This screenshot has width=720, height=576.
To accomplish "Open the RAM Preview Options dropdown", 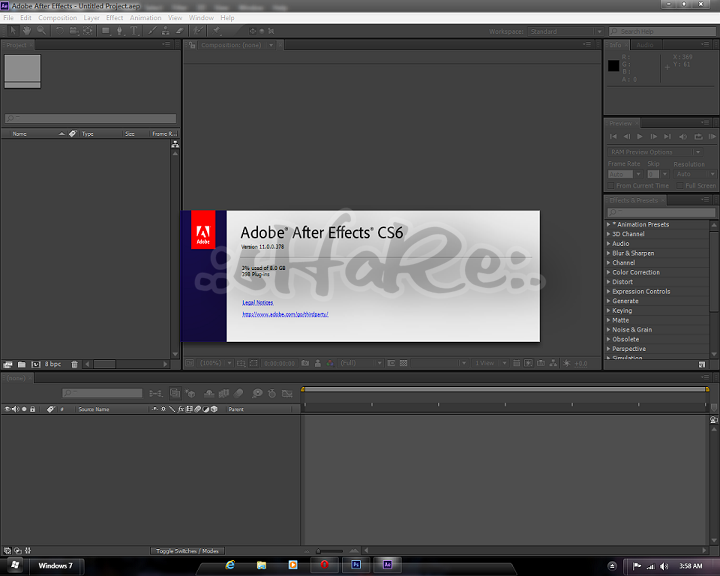I will [x=655, y=152].
